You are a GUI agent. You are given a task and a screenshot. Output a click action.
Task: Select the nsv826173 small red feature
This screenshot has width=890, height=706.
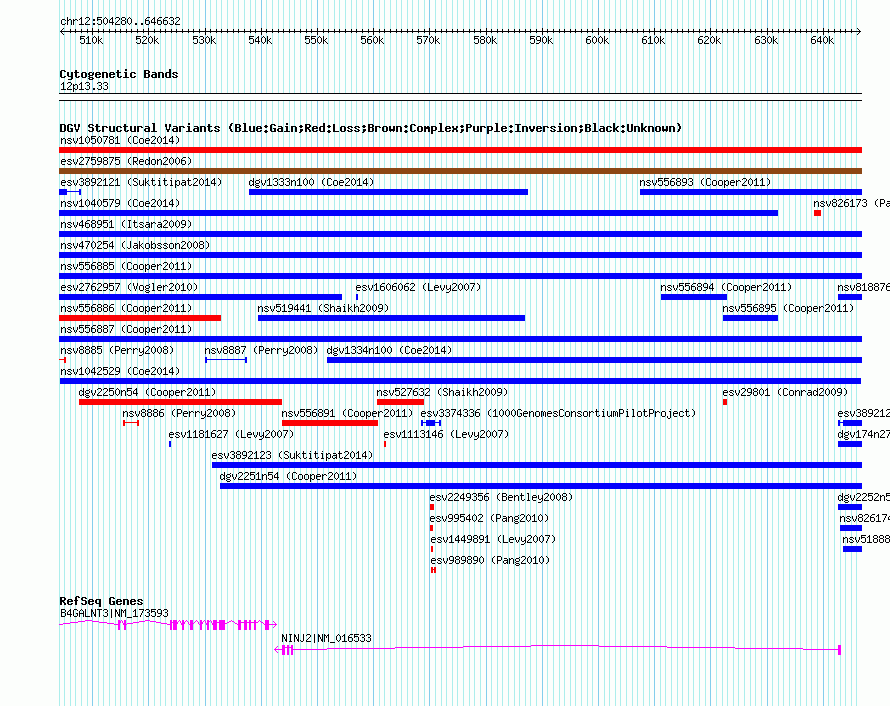coord(817,213)
